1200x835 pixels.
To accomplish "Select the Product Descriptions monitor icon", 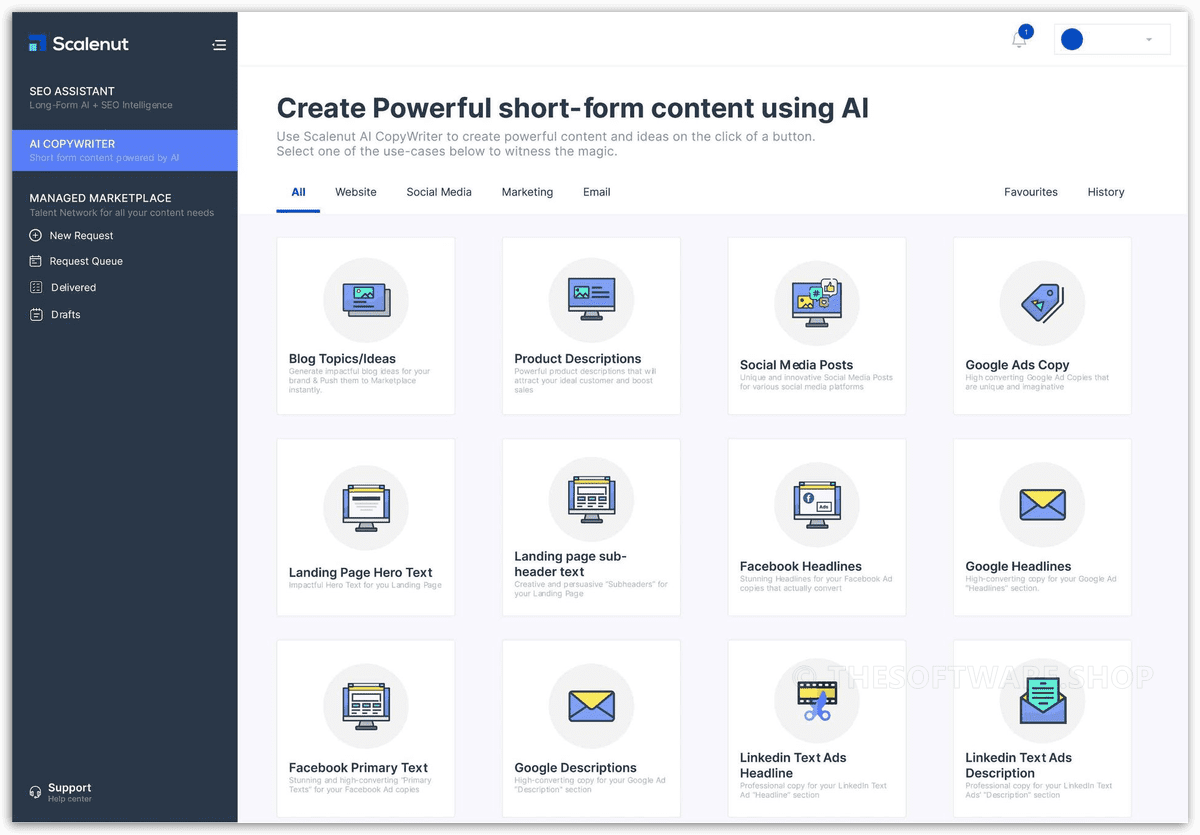I will (x=591, y=299).
